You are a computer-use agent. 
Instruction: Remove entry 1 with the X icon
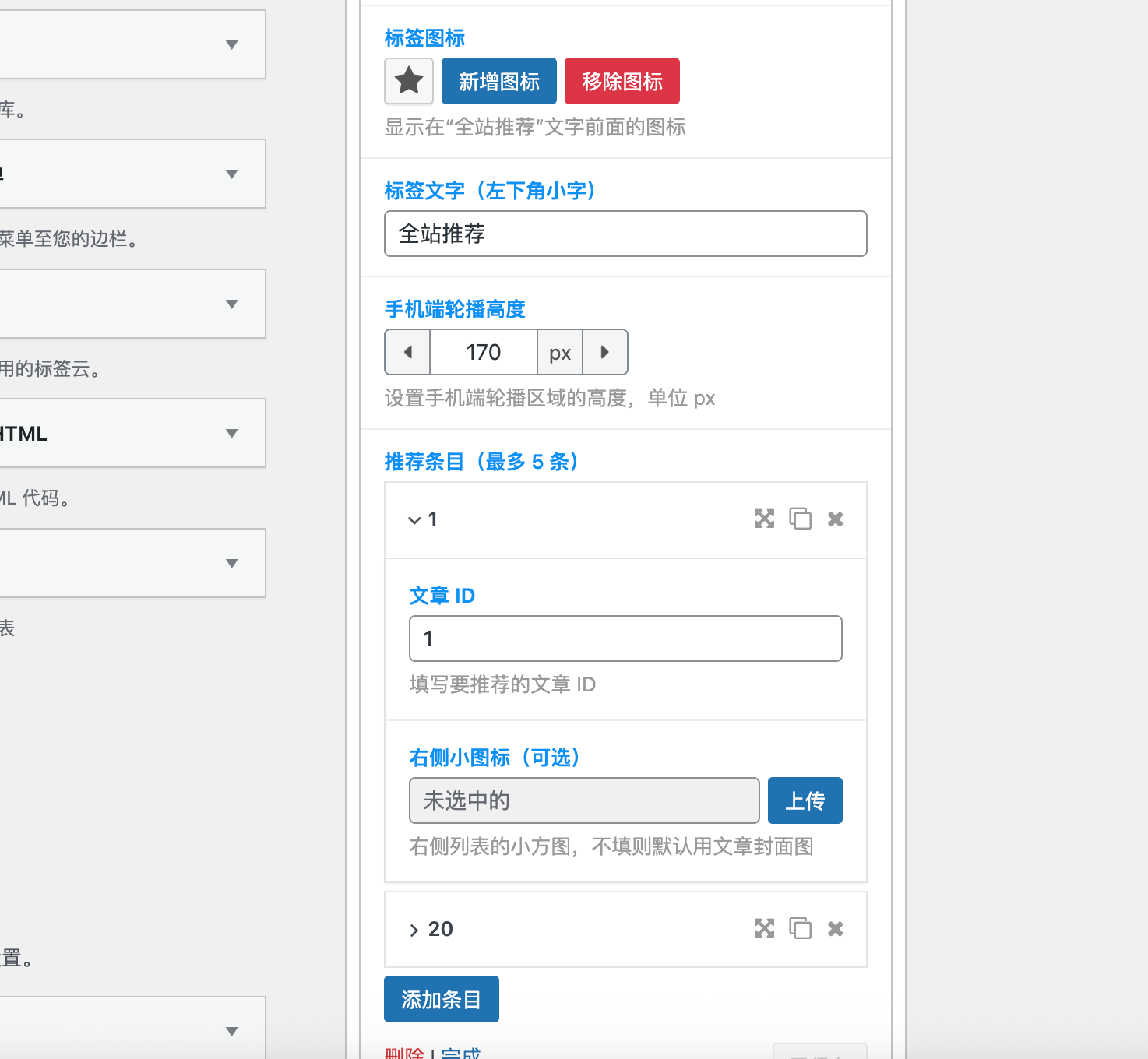(835, 519)
